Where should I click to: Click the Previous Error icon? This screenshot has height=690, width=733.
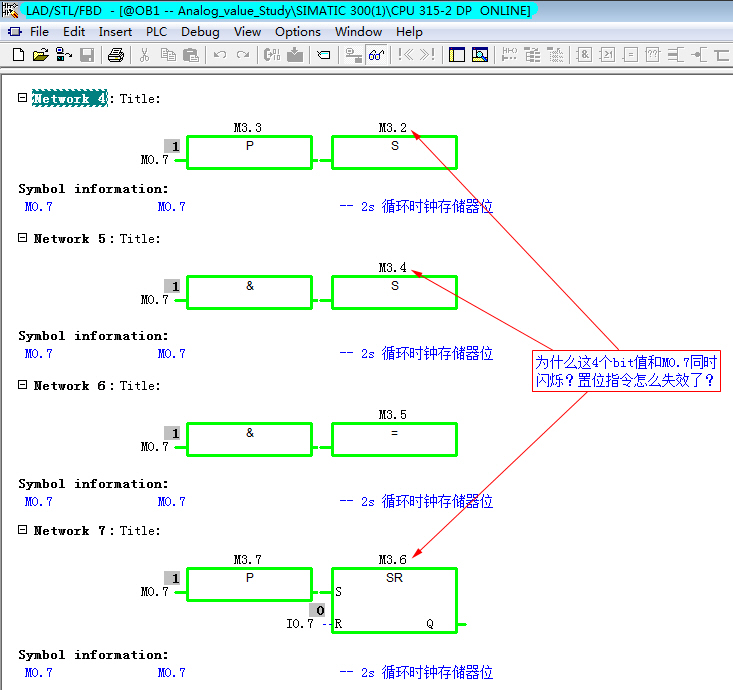coord(406,55)
